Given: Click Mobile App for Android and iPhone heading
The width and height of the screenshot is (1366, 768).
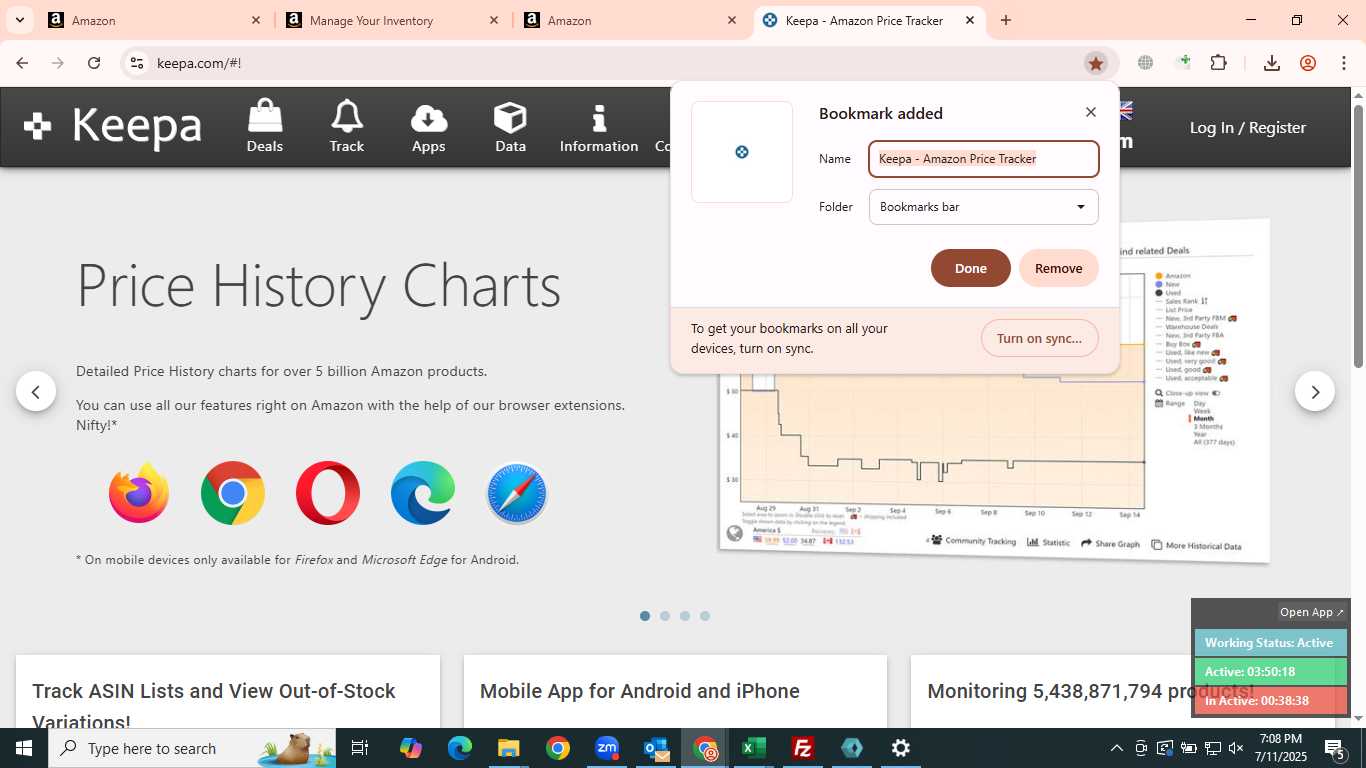Looking at the screenshot, I should [x=640, y=691].
